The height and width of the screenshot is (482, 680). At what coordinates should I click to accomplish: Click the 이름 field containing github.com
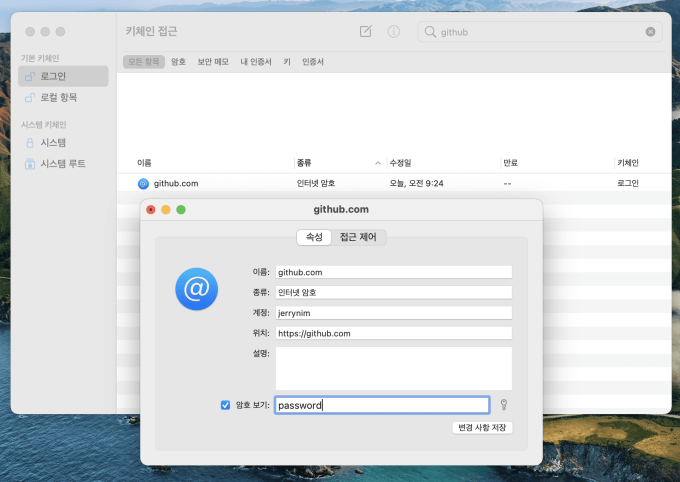(x=393, y=272)
